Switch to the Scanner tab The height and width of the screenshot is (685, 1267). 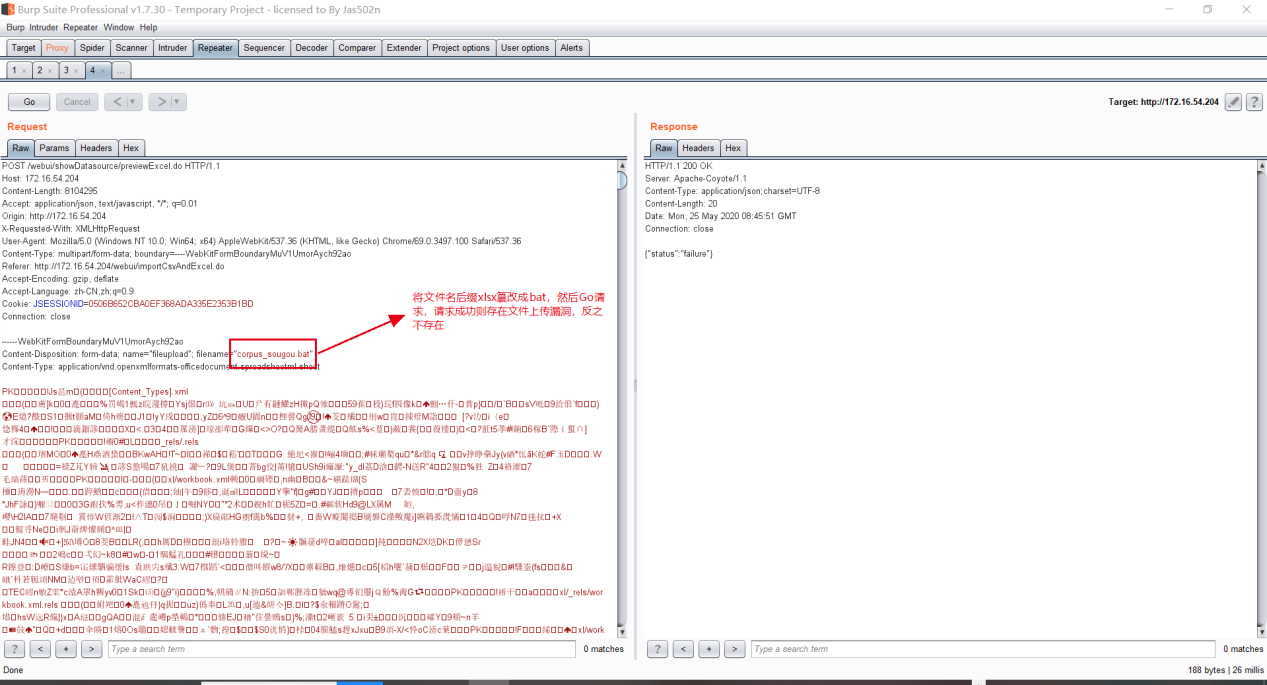(x=132, y=48)
